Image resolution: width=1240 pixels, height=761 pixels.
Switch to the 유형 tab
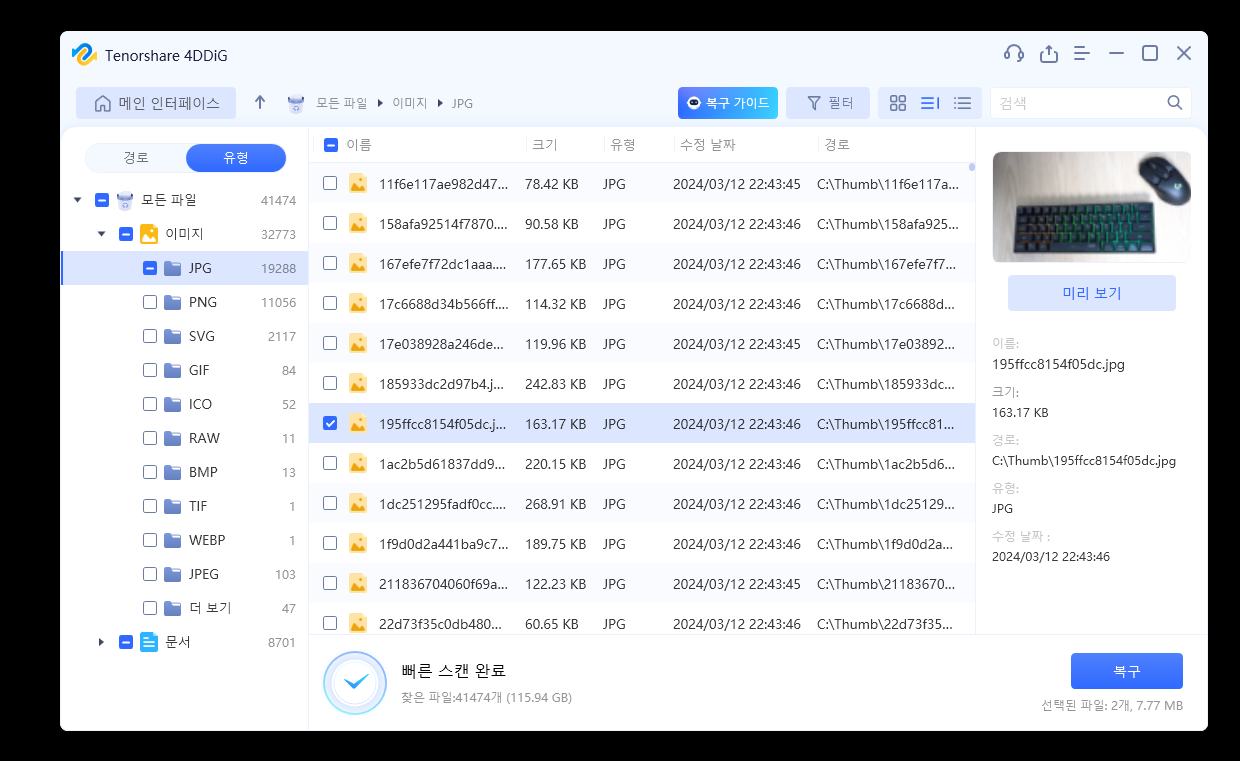[236, 158]
